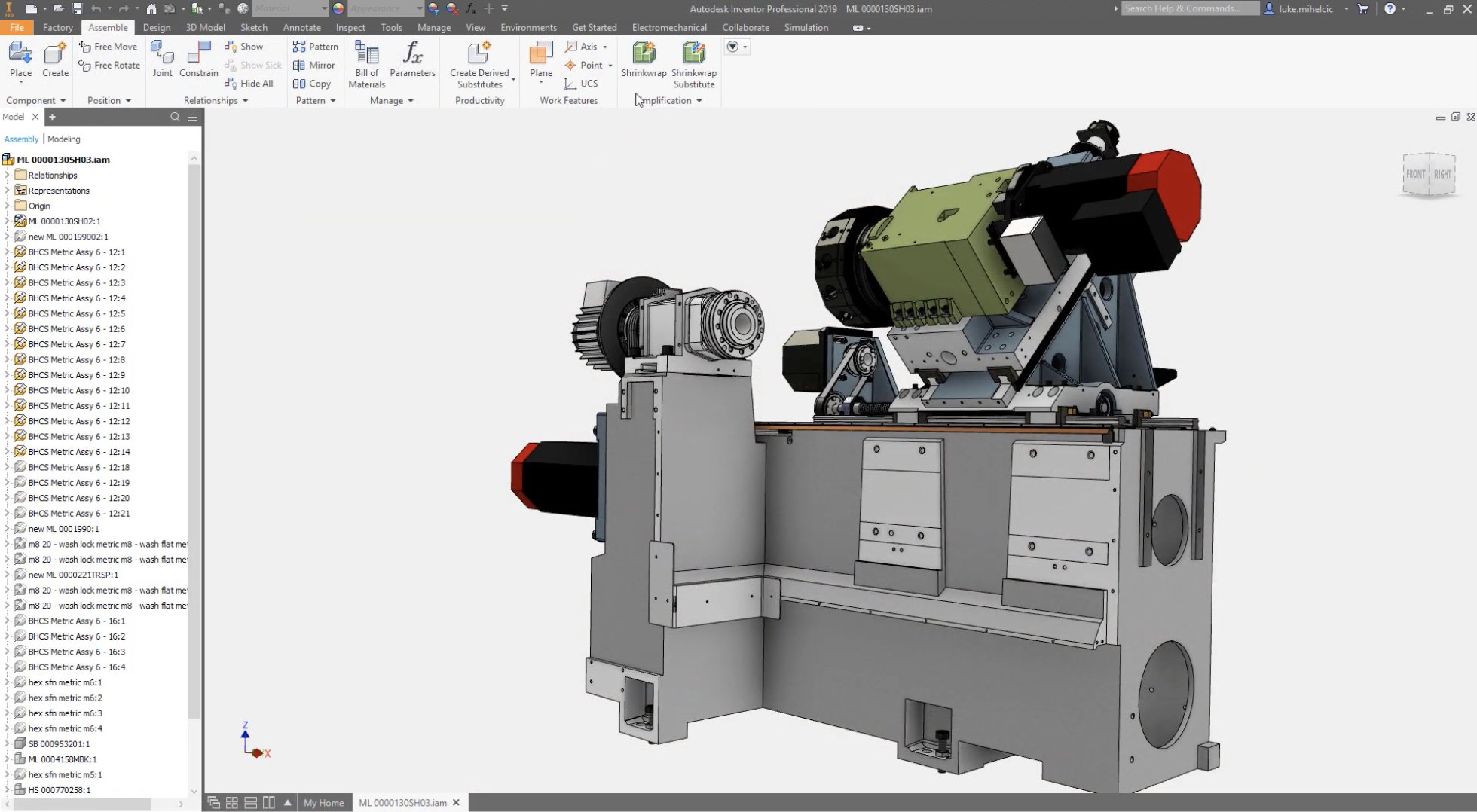
Task: Click the Copy components tool
Action: [x=311, y=84]
